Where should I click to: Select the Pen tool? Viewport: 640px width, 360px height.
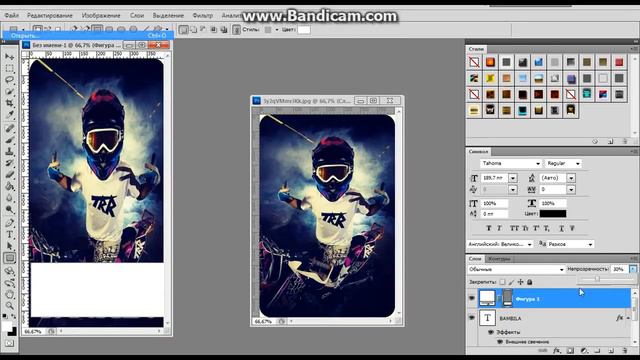[x=9, y=223]
